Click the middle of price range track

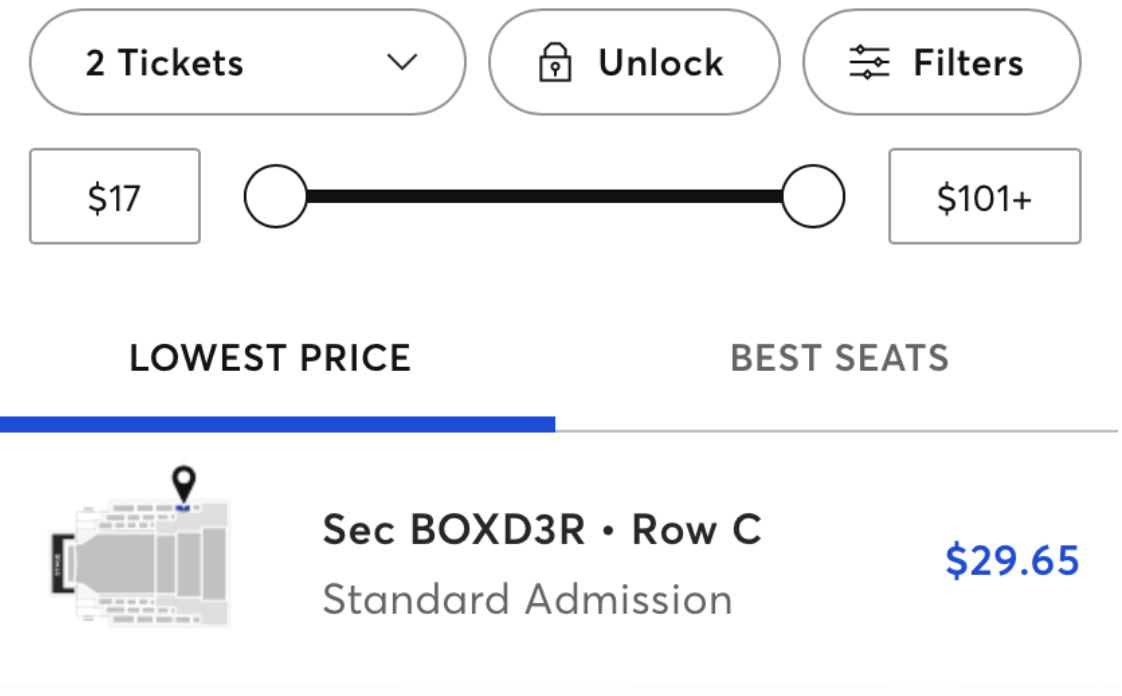[x=544, y=197]
